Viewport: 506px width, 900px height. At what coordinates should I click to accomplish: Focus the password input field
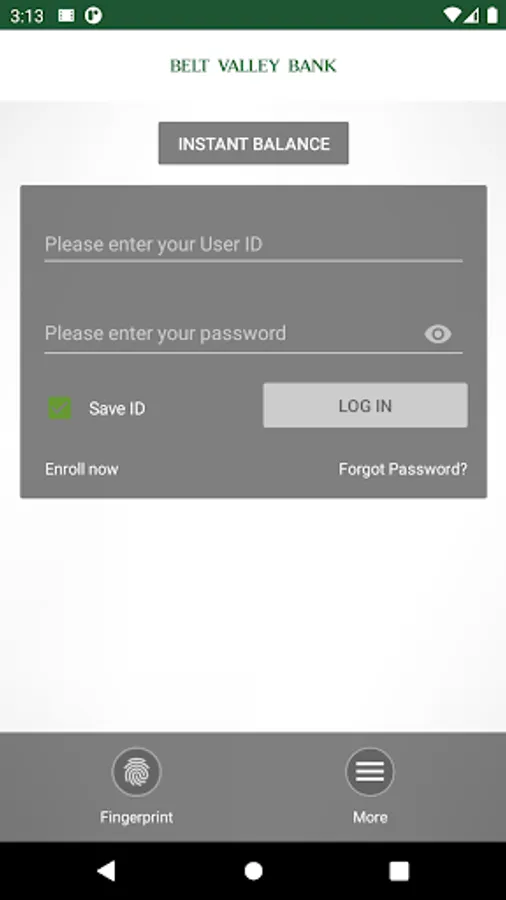pyautogui.click(x=232, y=333)
